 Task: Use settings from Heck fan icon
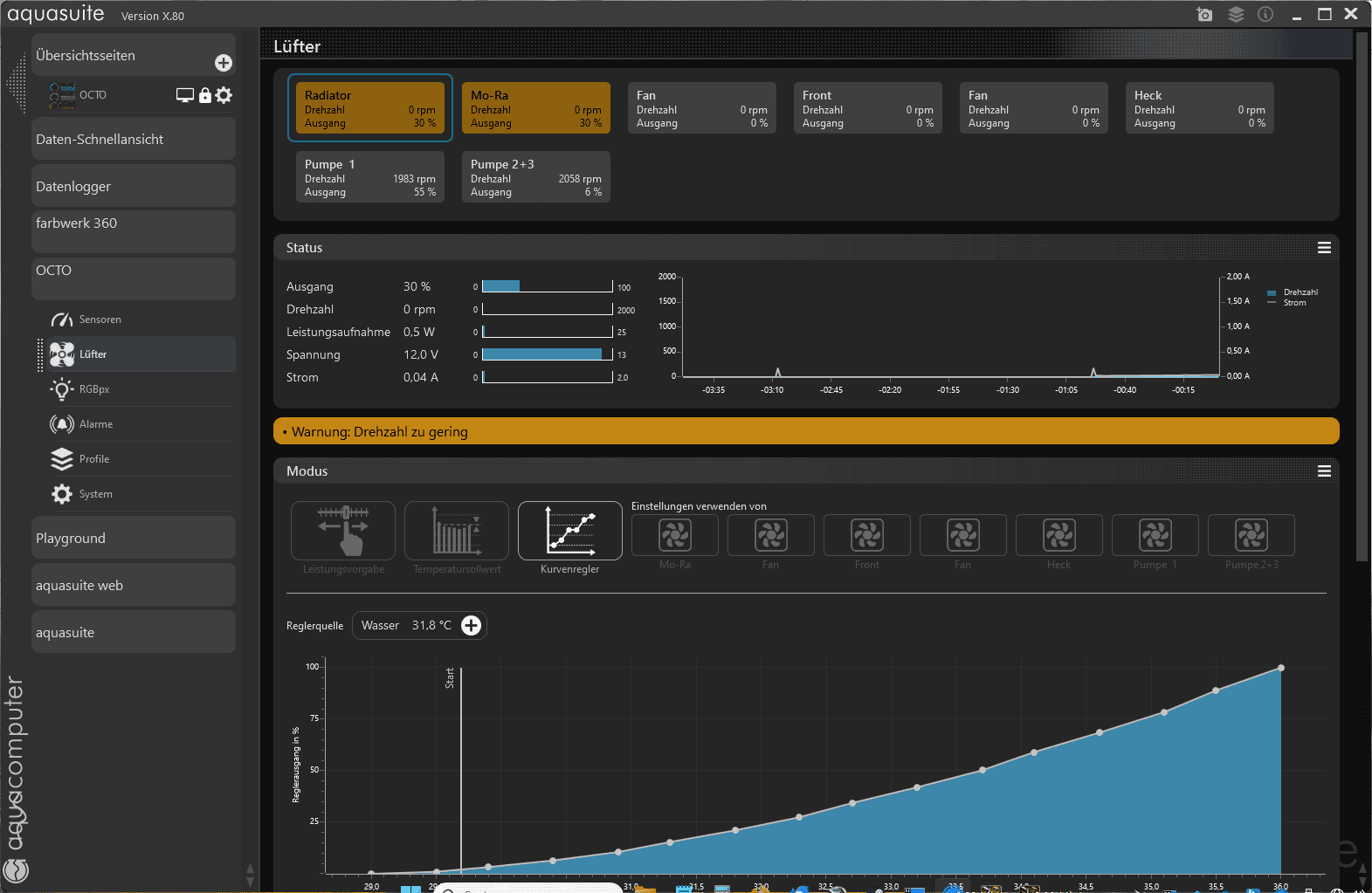(1059, 535)
